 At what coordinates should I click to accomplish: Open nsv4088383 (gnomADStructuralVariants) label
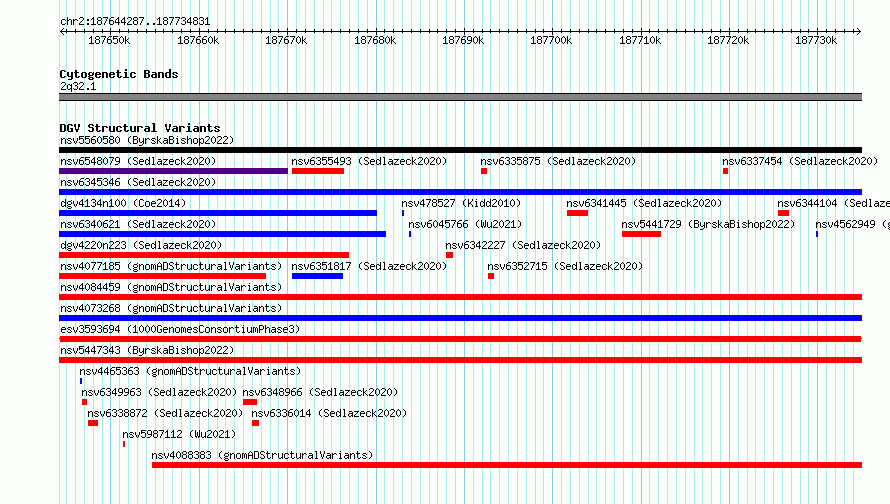(x=262, y=455)
